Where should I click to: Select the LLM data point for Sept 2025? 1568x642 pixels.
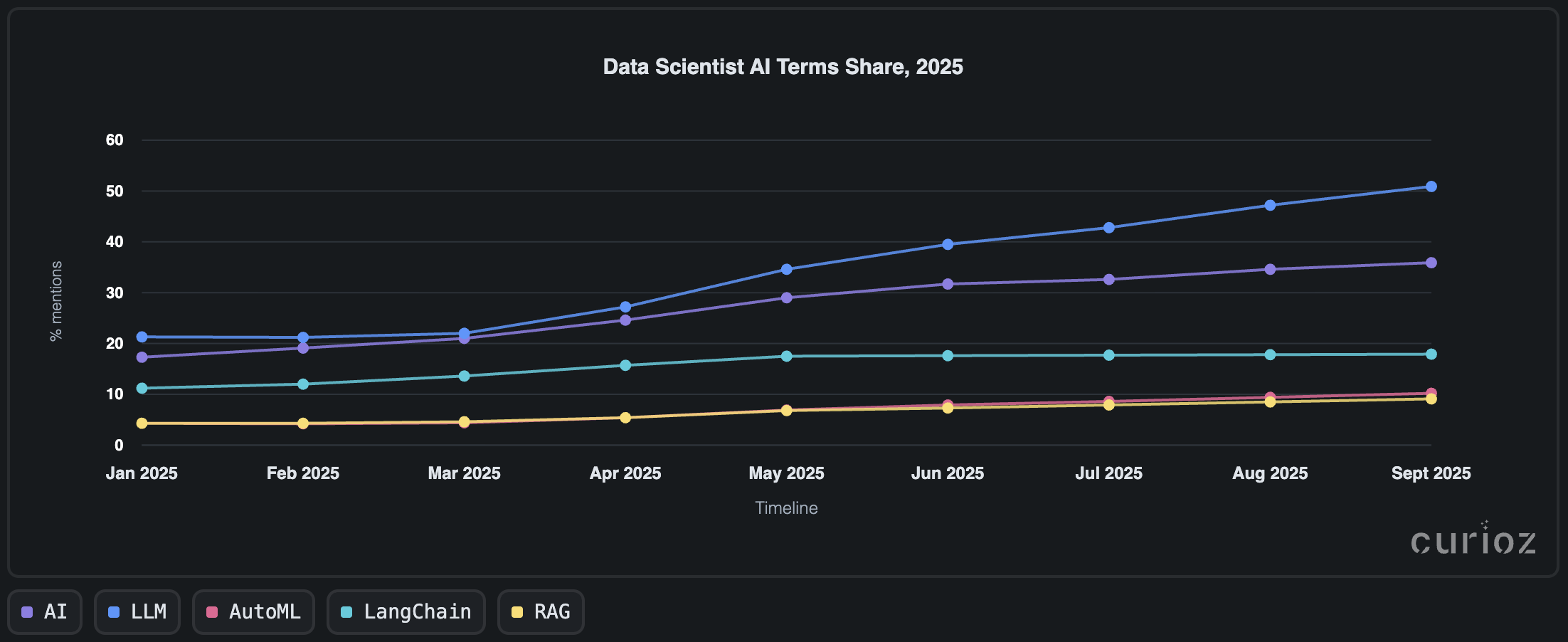(x=1431, y=186)
